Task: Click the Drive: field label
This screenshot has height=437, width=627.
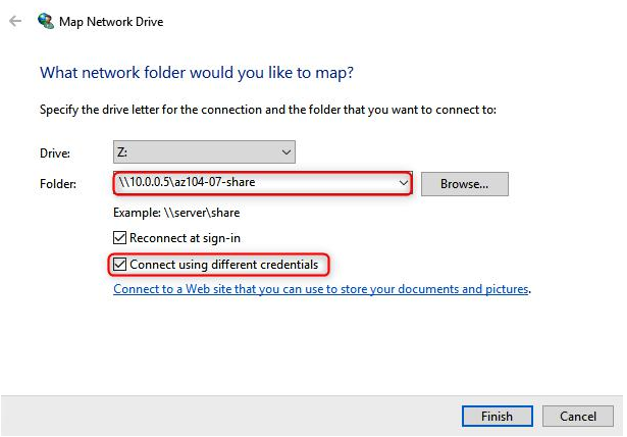Action: (x=55, y=153)
